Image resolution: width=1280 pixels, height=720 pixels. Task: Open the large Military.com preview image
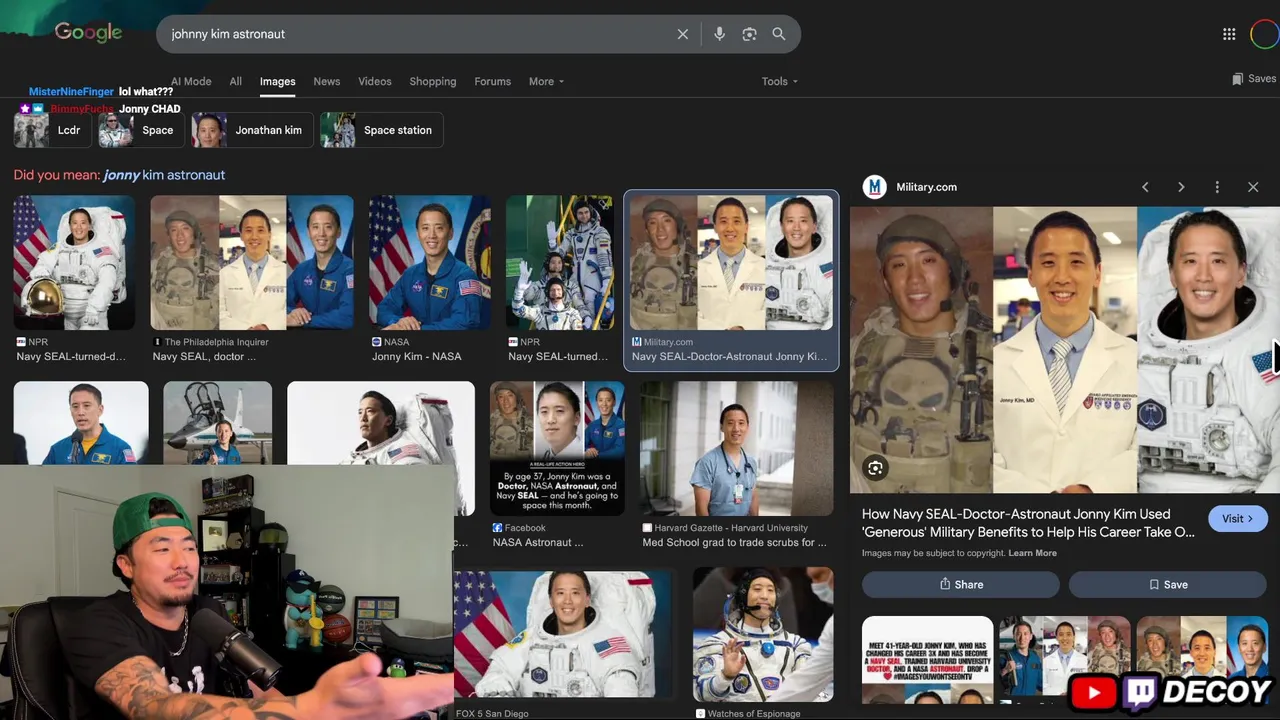[1065, 350]
